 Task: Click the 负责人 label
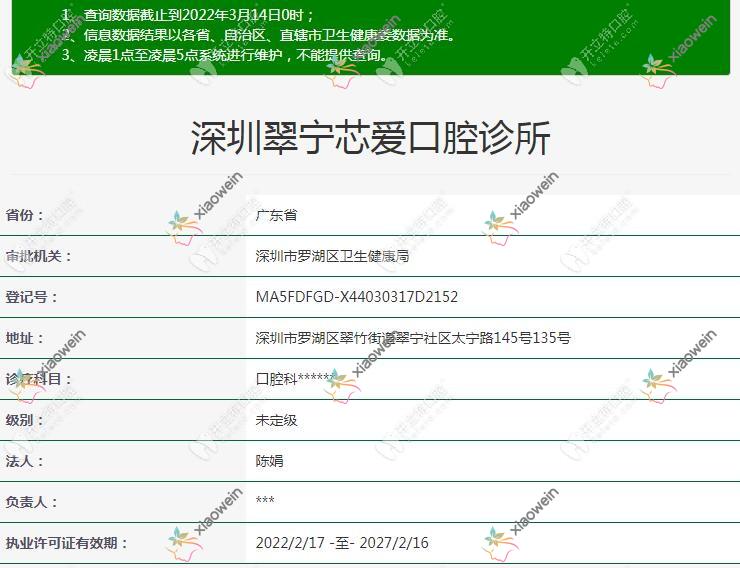point(31,502)
